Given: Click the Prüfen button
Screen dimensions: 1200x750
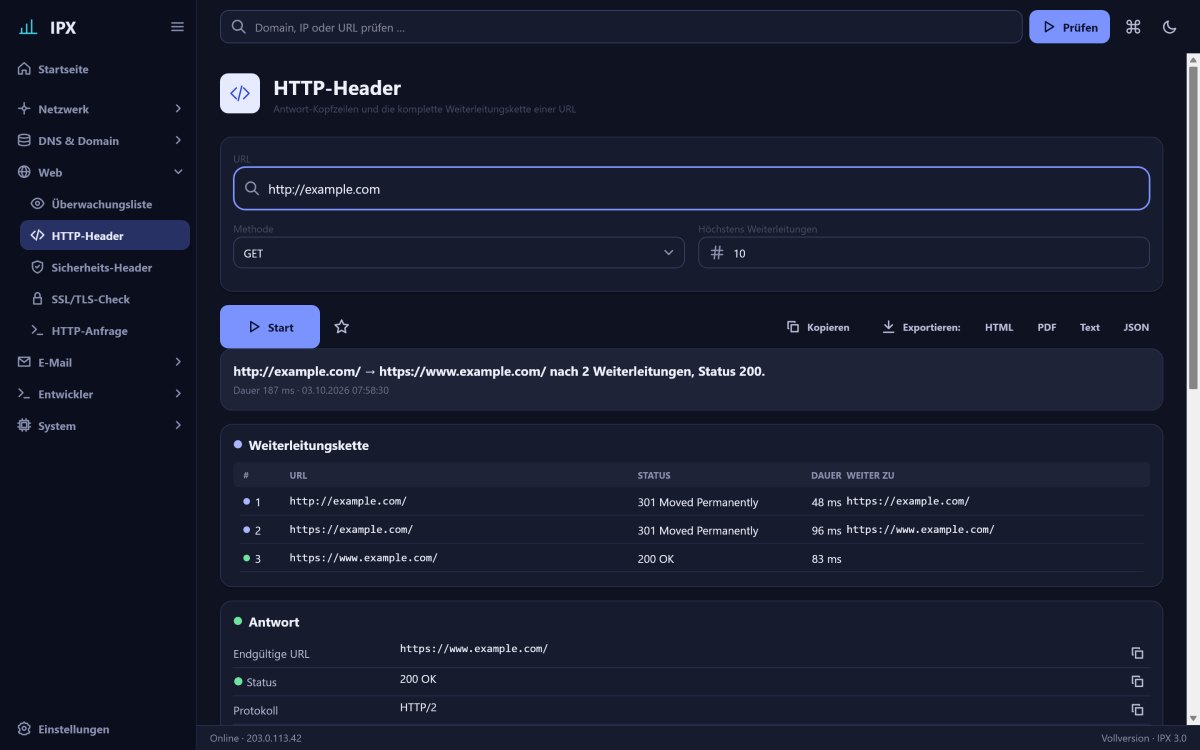Looking at the screenshot, I should pyautogui.click(x=1069, y=27).
